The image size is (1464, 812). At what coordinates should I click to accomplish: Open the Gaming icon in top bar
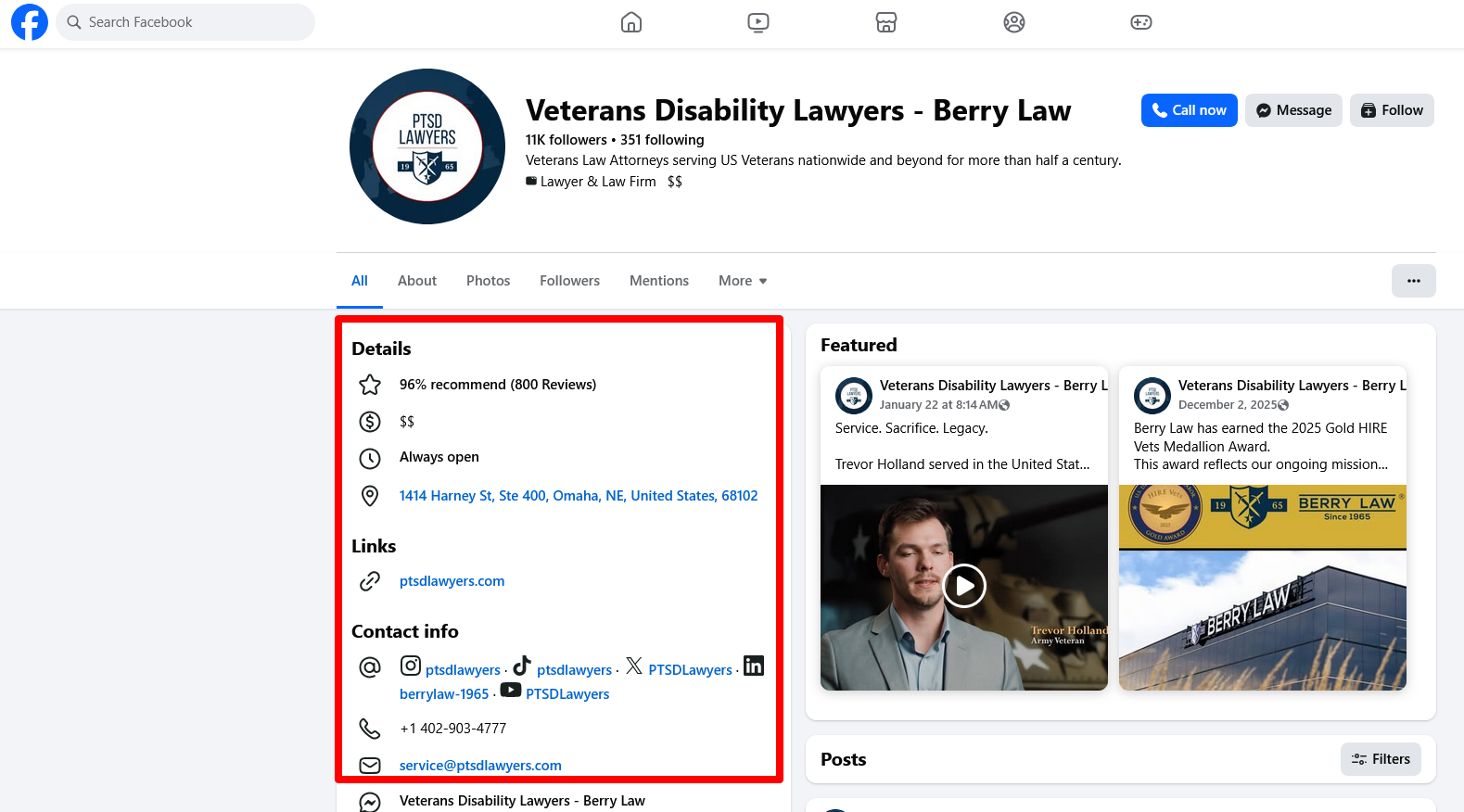tap(1141, 22)
